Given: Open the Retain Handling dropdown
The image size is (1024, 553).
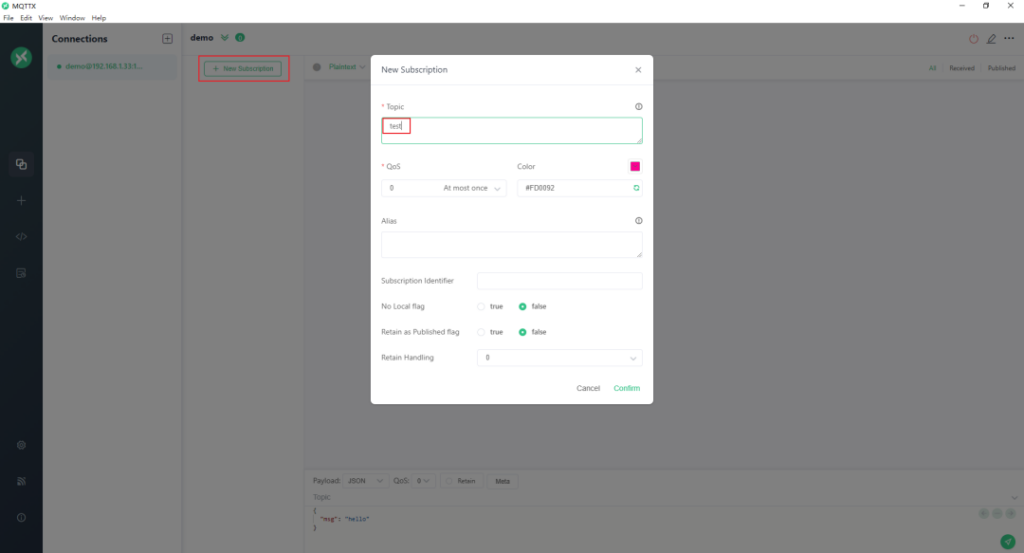Looking at the screenshot, I should [x=560, y=358].
